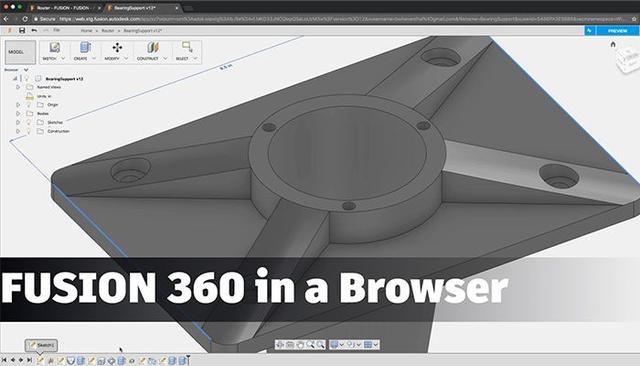This screenshot has width=640, height=366.
Task: Jump timeline to the beginning
Action: click(x=4, y=360)
